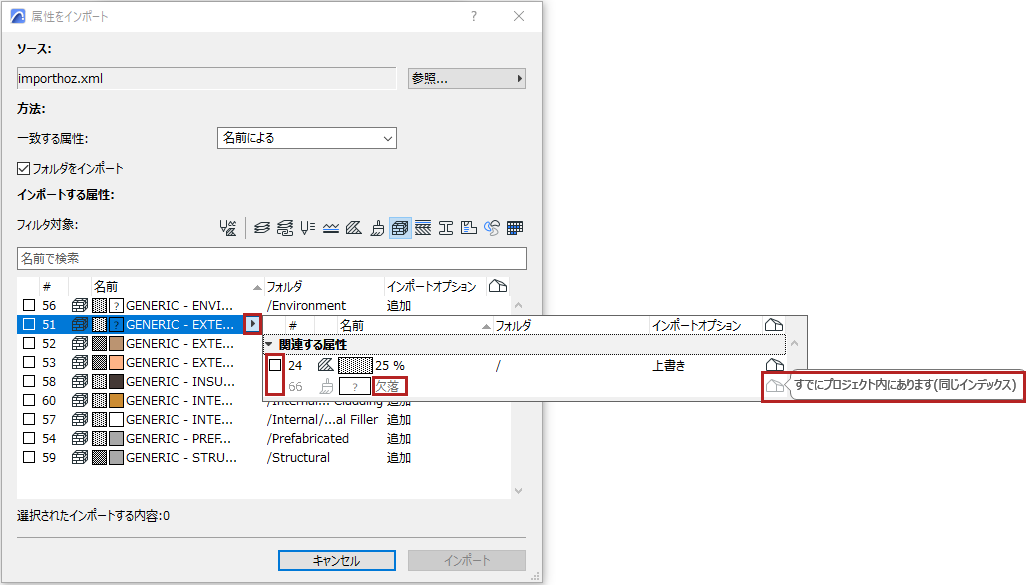
Task: Select the Layers filter icon
Action: click(261, 227)
